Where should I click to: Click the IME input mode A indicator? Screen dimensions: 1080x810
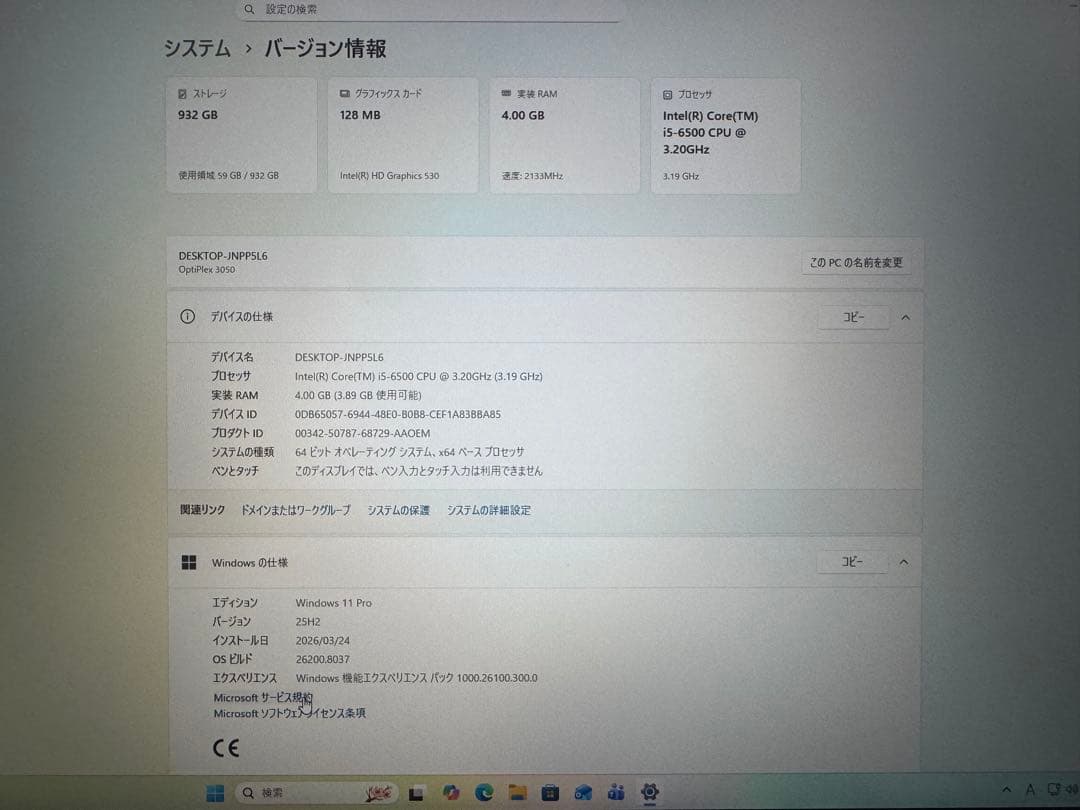1030,790
